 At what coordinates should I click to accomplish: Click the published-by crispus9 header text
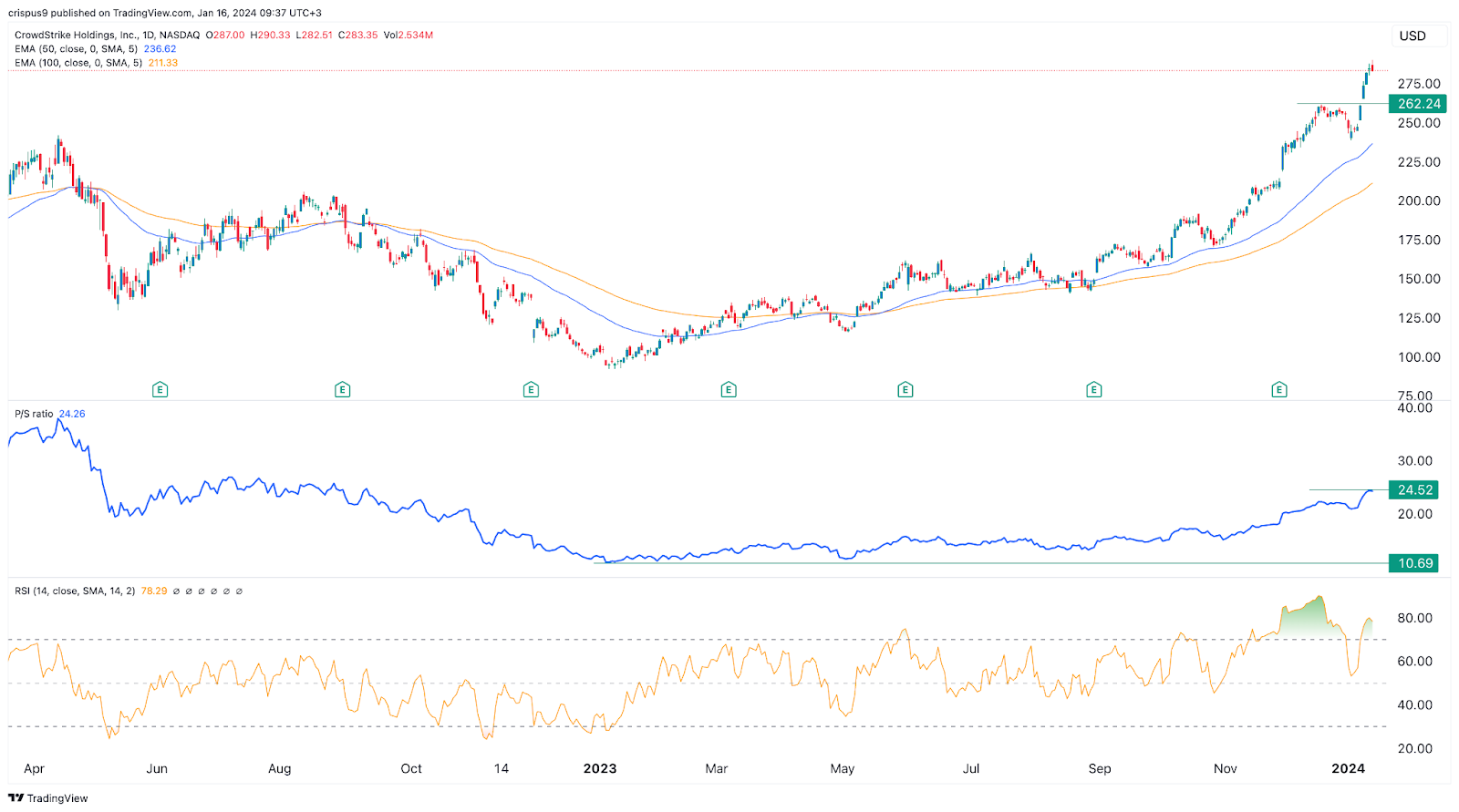coord(165,13)
